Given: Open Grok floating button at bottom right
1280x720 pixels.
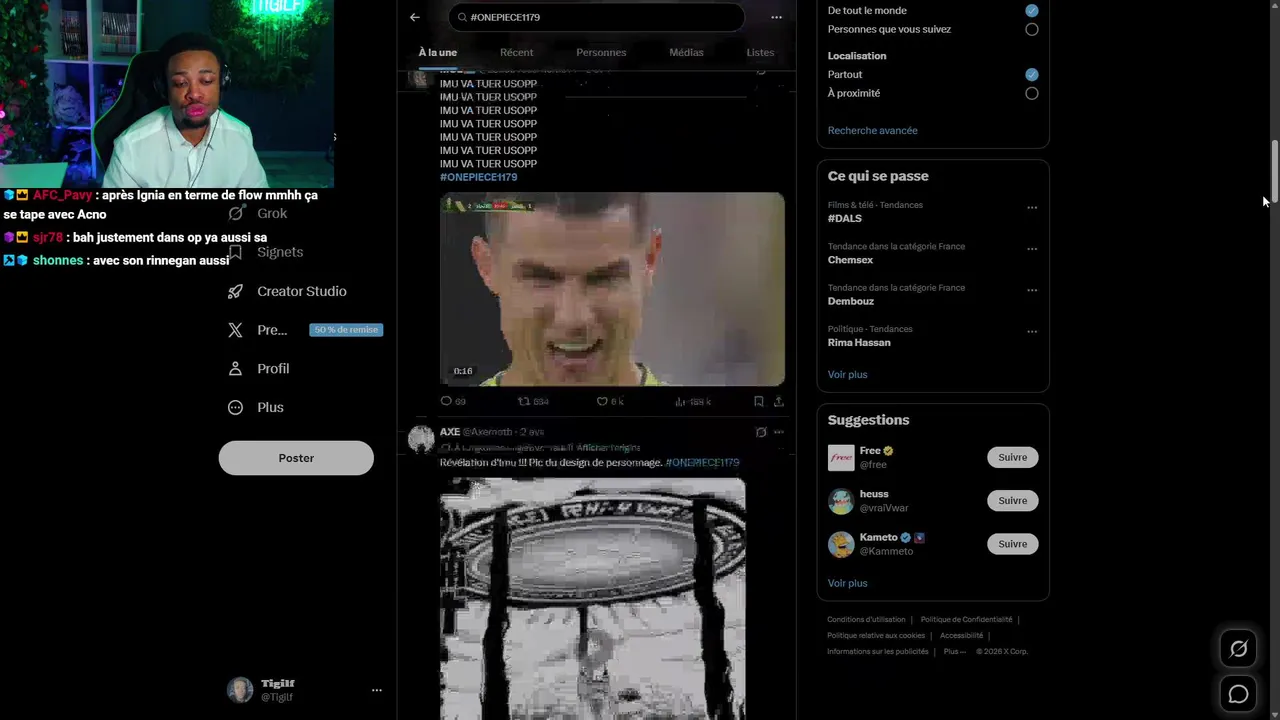Looking at the screenshot, I should click(1238, 649).
